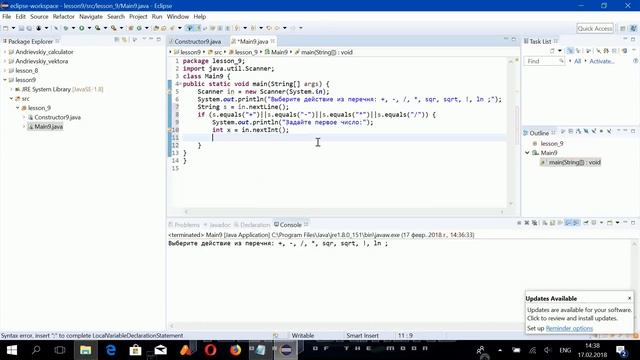The width and height of the screenshot is (640, 360).
Task: Click the Search toolbar icon
Action: tap(173, 28)
